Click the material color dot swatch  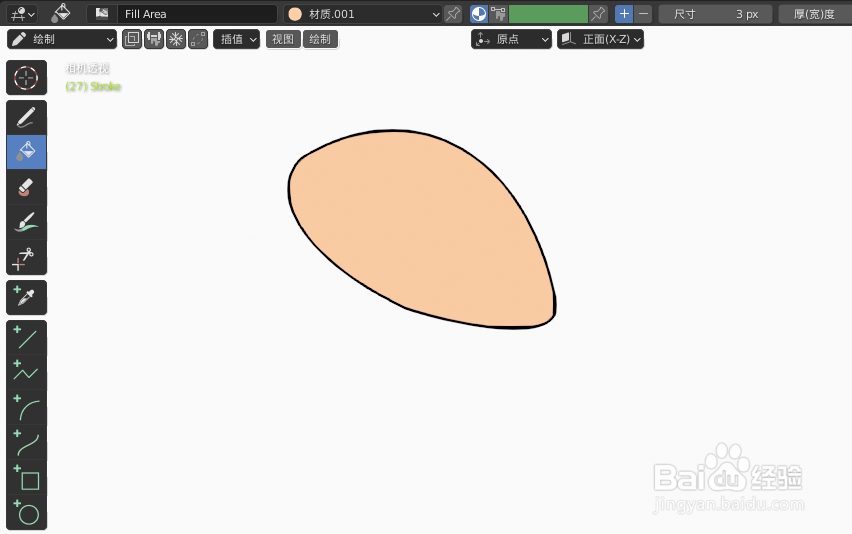tap(295, 14)
